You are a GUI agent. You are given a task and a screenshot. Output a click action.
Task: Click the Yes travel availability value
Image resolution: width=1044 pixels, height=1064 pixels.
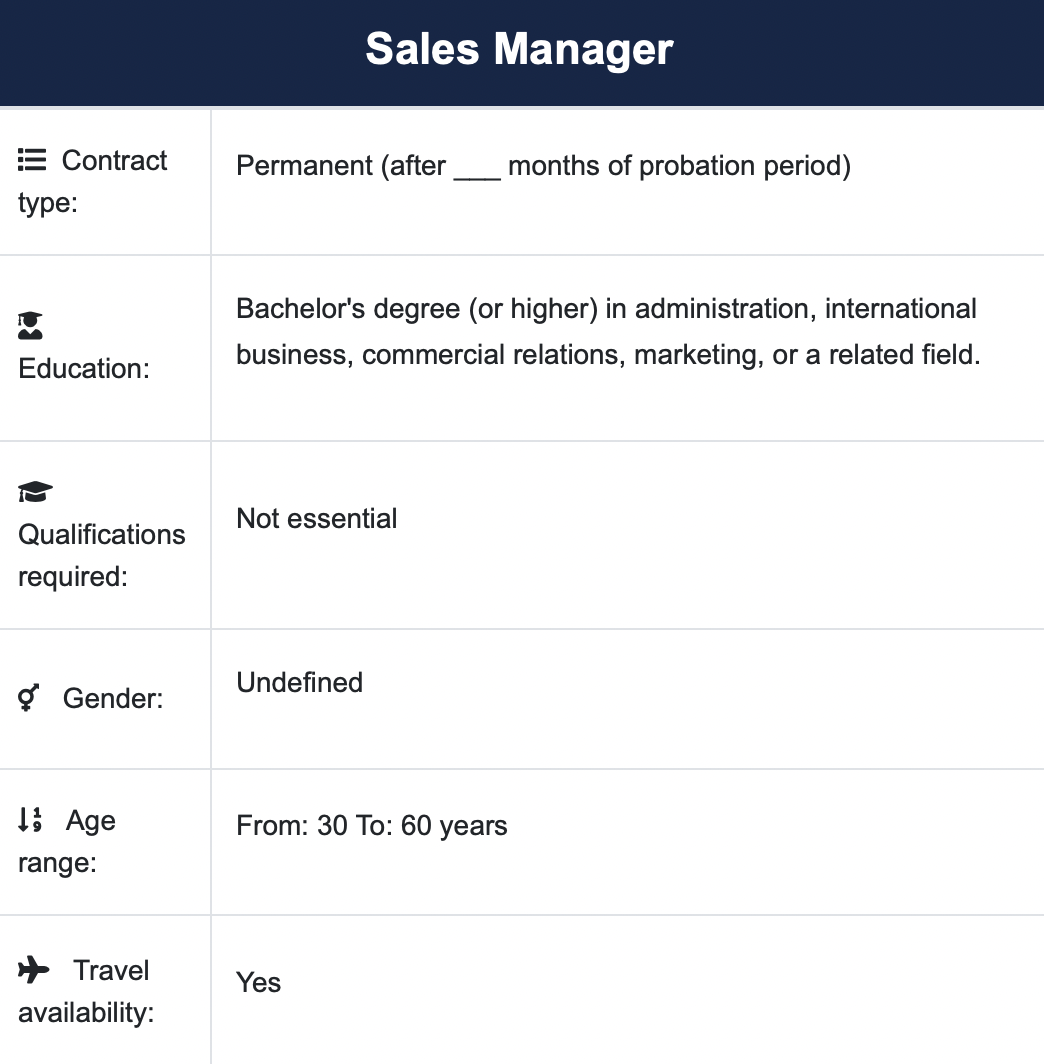[x=258, y=983]
